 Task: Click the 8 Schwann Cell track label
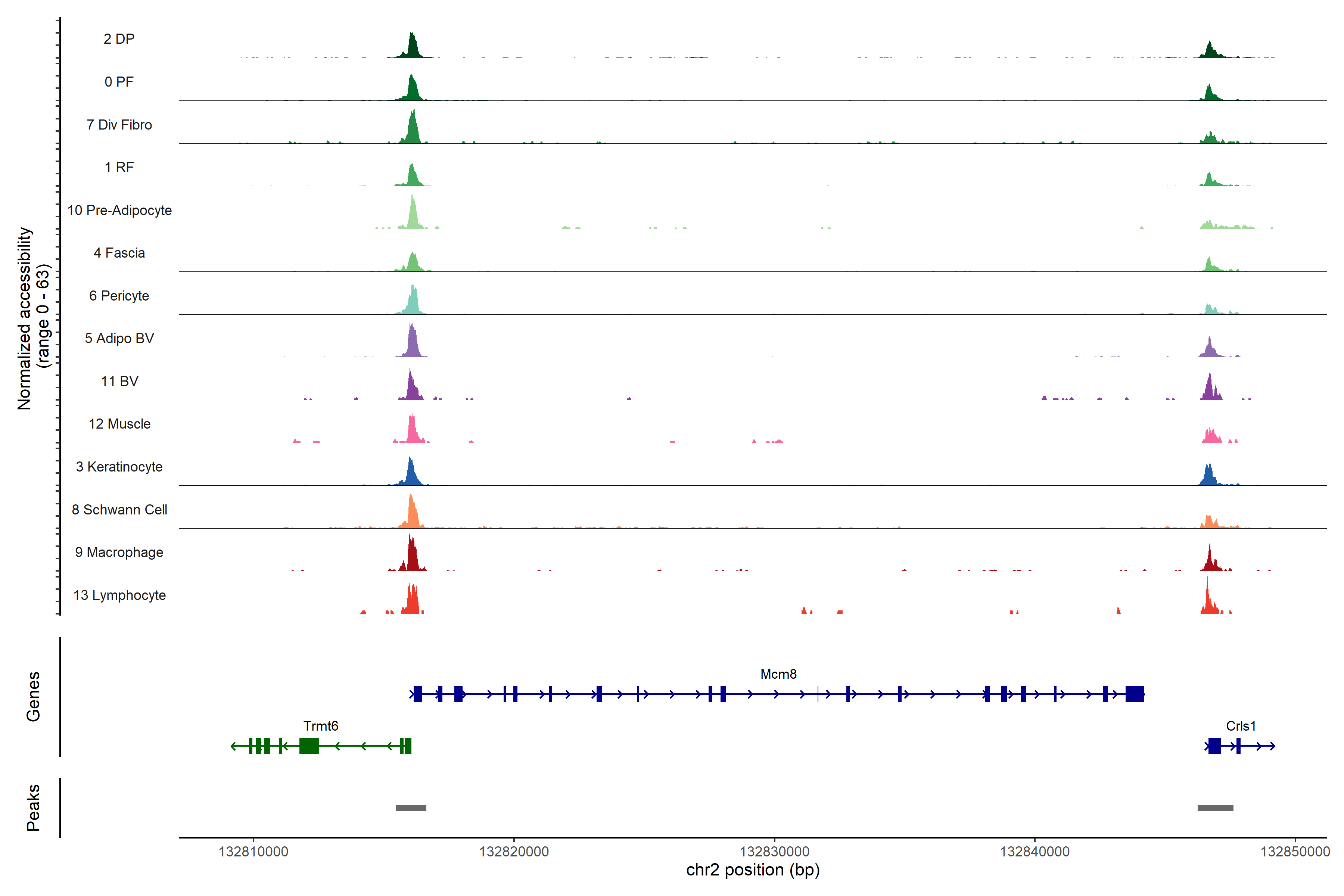[x=119, y=510]
